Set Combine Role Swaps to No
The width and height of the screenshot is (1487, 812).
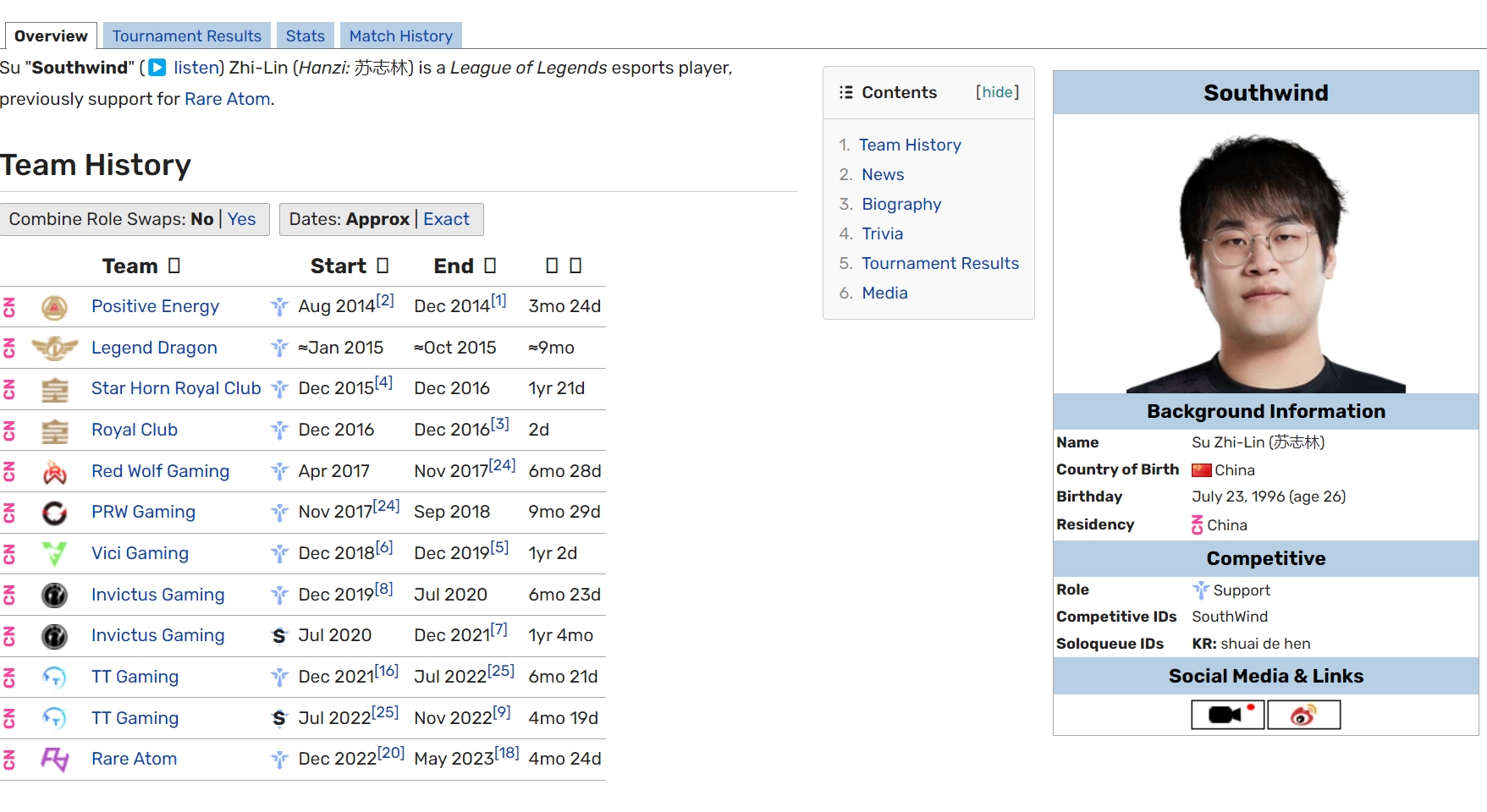point(202,219)
